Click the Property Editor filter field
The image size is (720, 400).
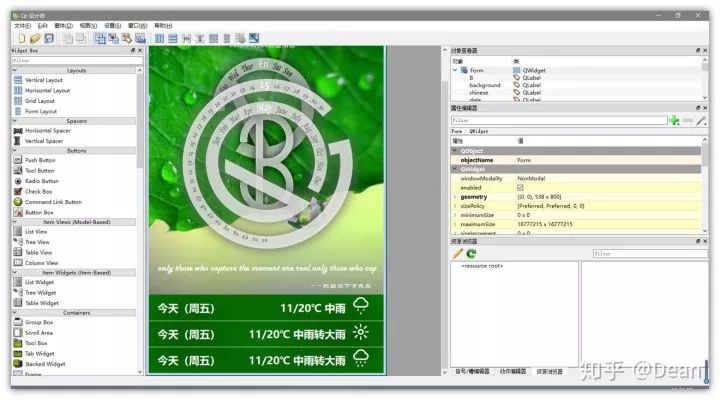click(559, 120)
